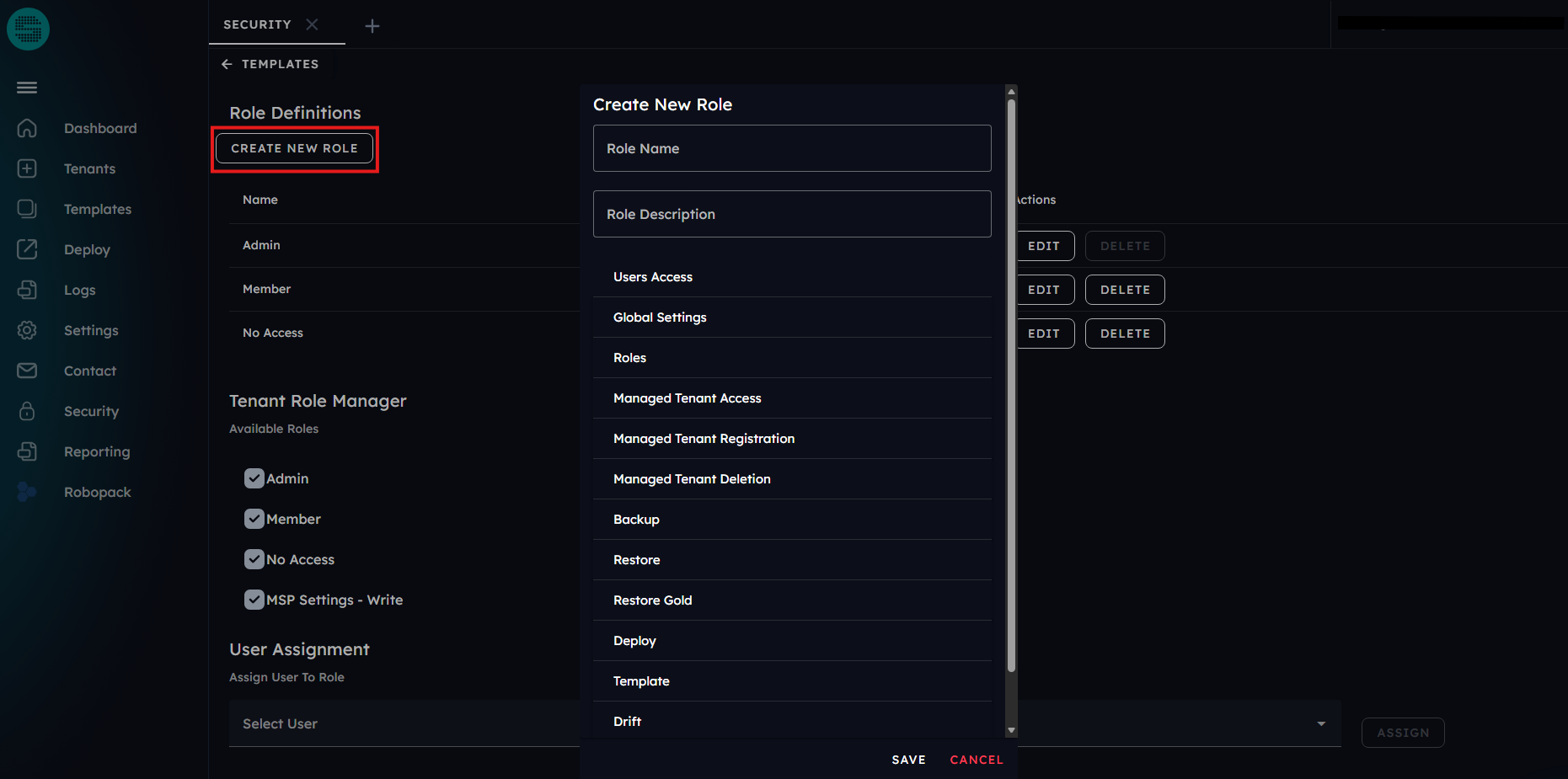Click the Security lock icon
The width and height of the screenshot is (1568, 779).
(27, 411)
